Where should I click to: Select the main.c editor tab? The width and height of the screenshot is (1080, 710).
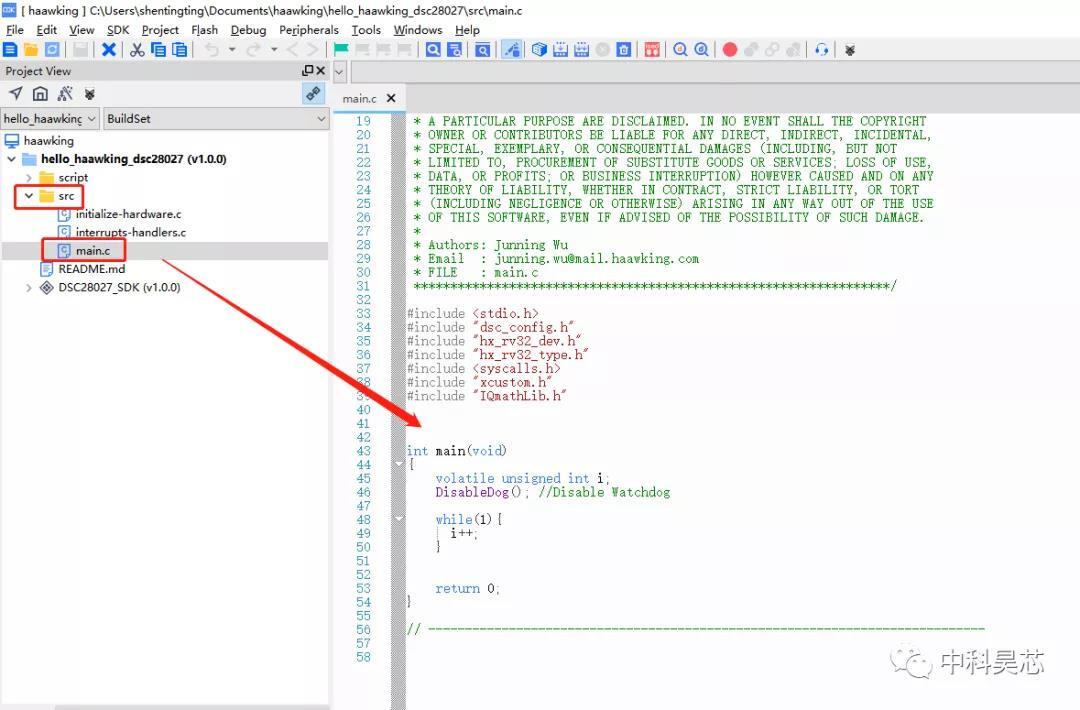pyautogui.click(x=360, y=98)
